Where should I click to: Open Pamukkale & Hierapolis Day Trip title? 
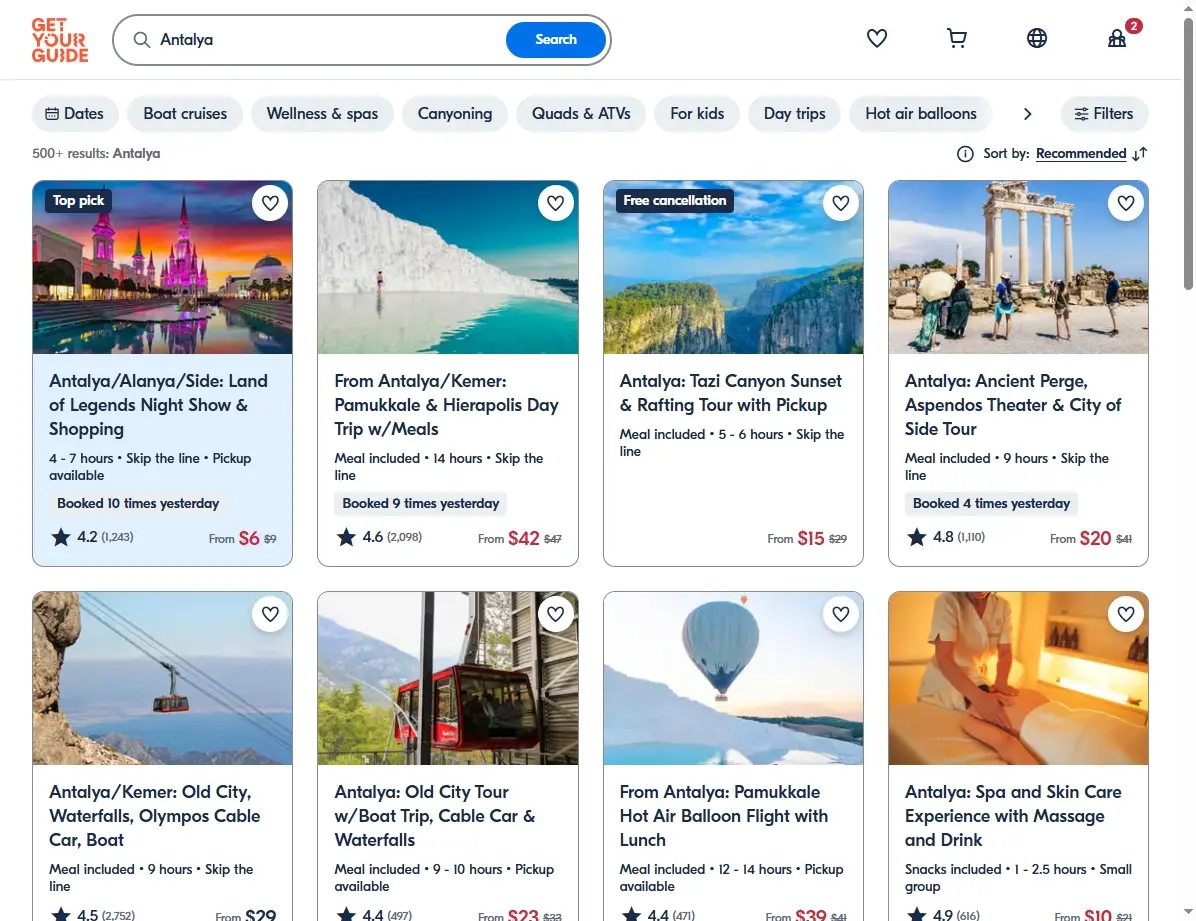(446, 404)
